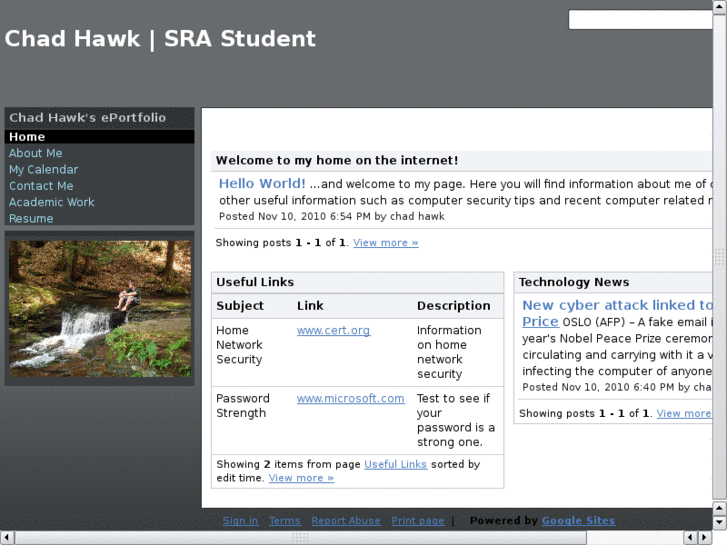Click the Print page link
This screenshot has height=545, width=727.
point(418,521)
